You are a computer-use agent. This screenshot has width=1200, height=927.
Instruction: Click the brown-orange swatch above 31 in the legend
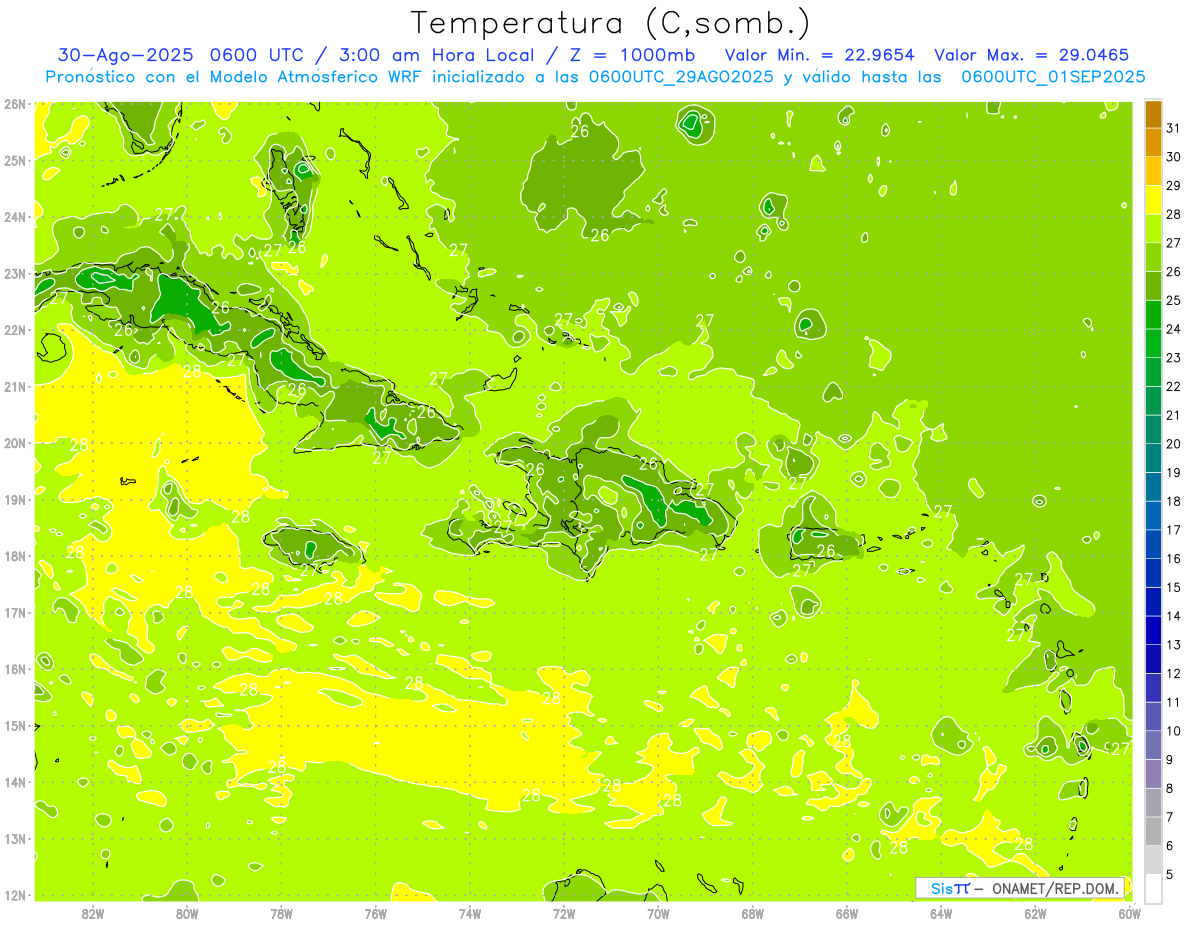click(x=1153, y=114)
